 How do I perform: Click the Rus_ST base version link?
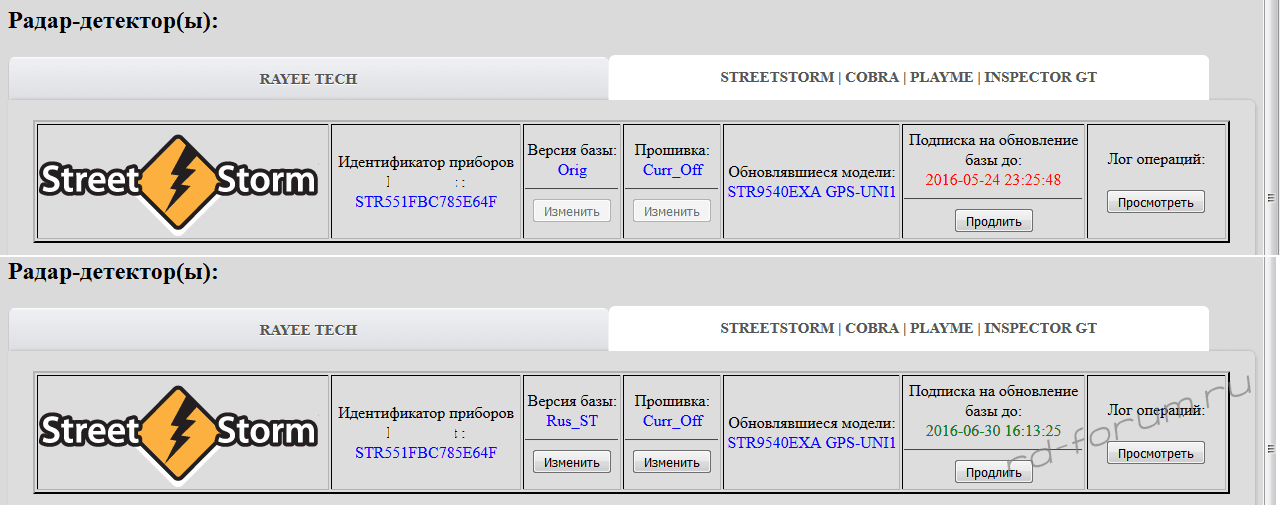coord(572,421)
